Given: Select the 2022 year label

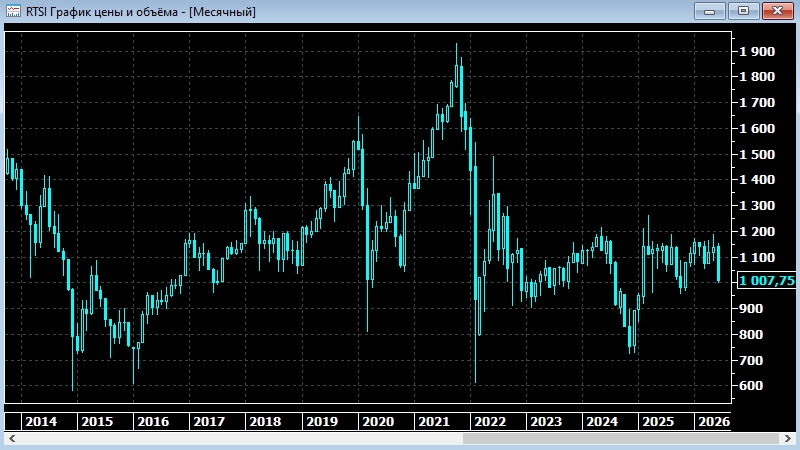Looking at the screenshot, I should (x=490, y=421).
